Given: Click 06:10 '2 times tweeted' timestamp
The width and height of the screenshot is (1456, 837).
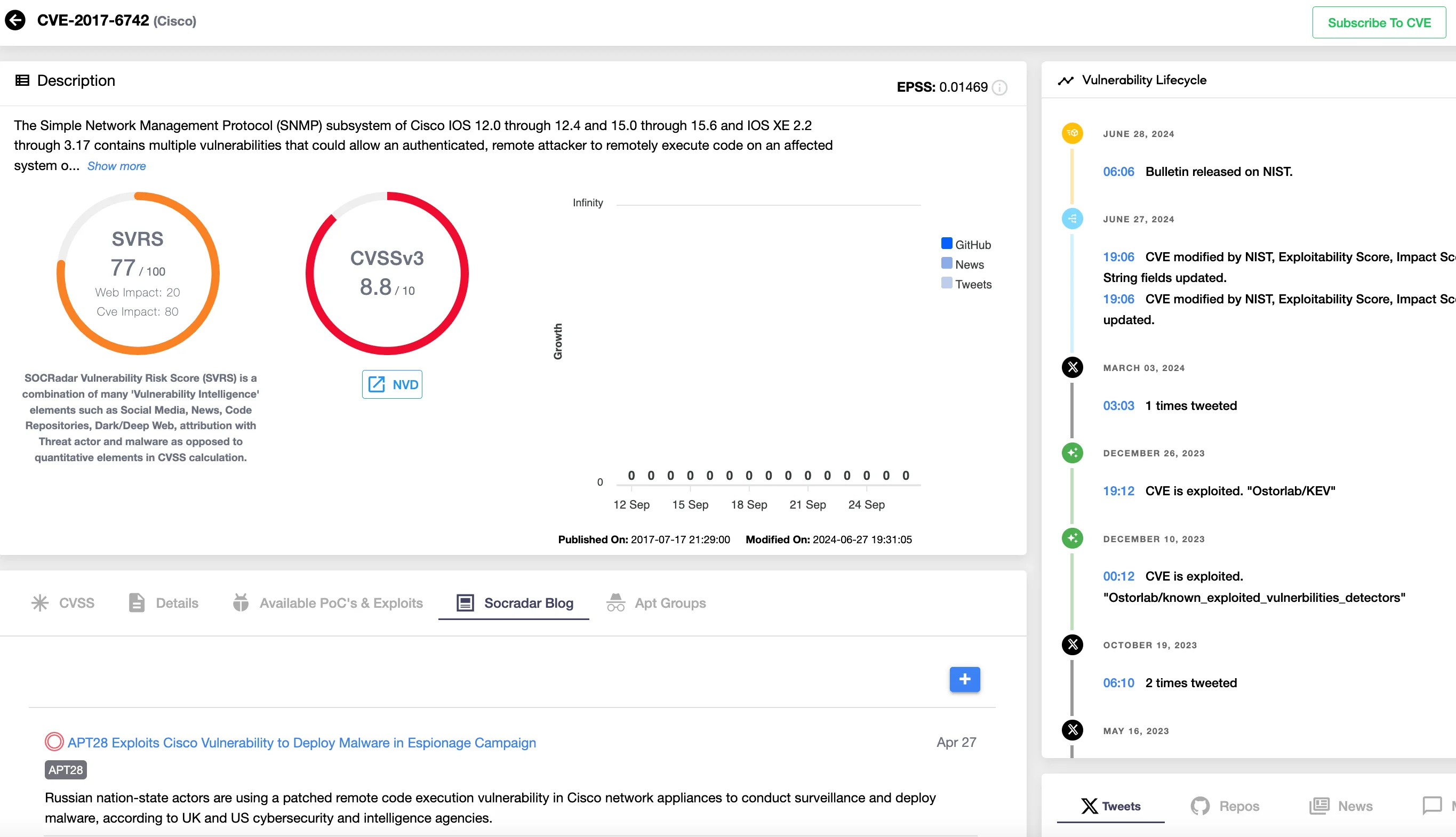Looking at the screenshot, I should click(1118, 683).
